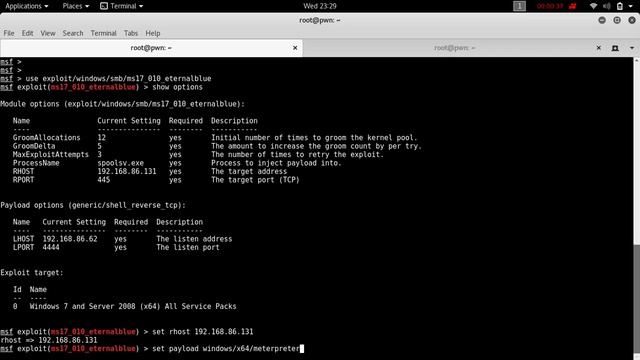
Task: Click the 'set rhost 192.168.86.131' command
Action: (203, 331)
